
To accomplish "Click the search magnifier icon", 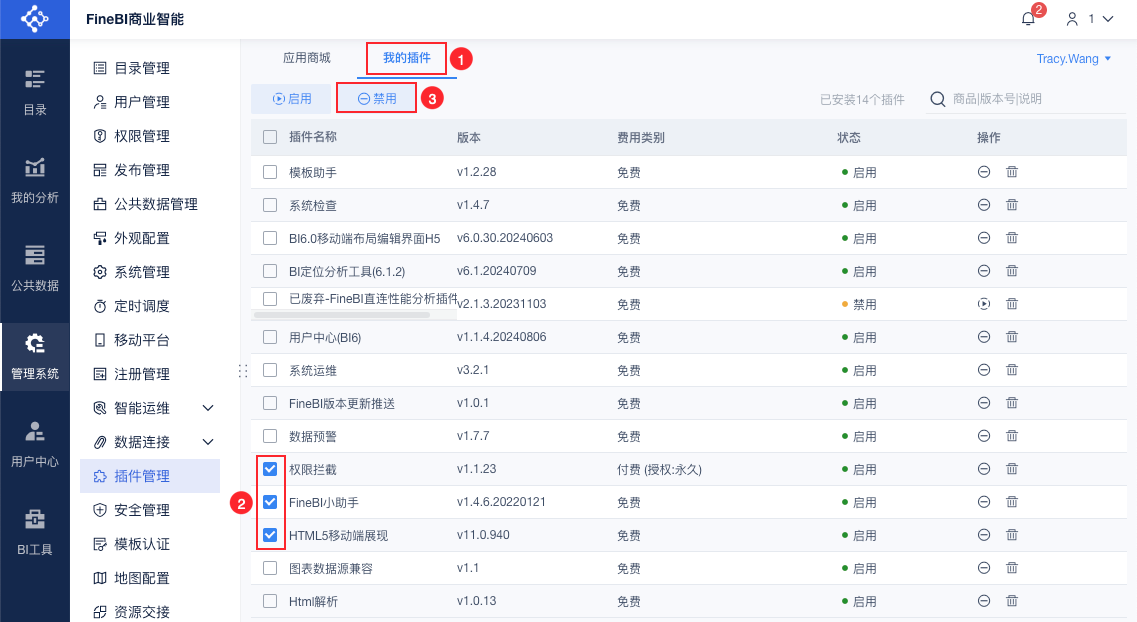I will [938, 99].
